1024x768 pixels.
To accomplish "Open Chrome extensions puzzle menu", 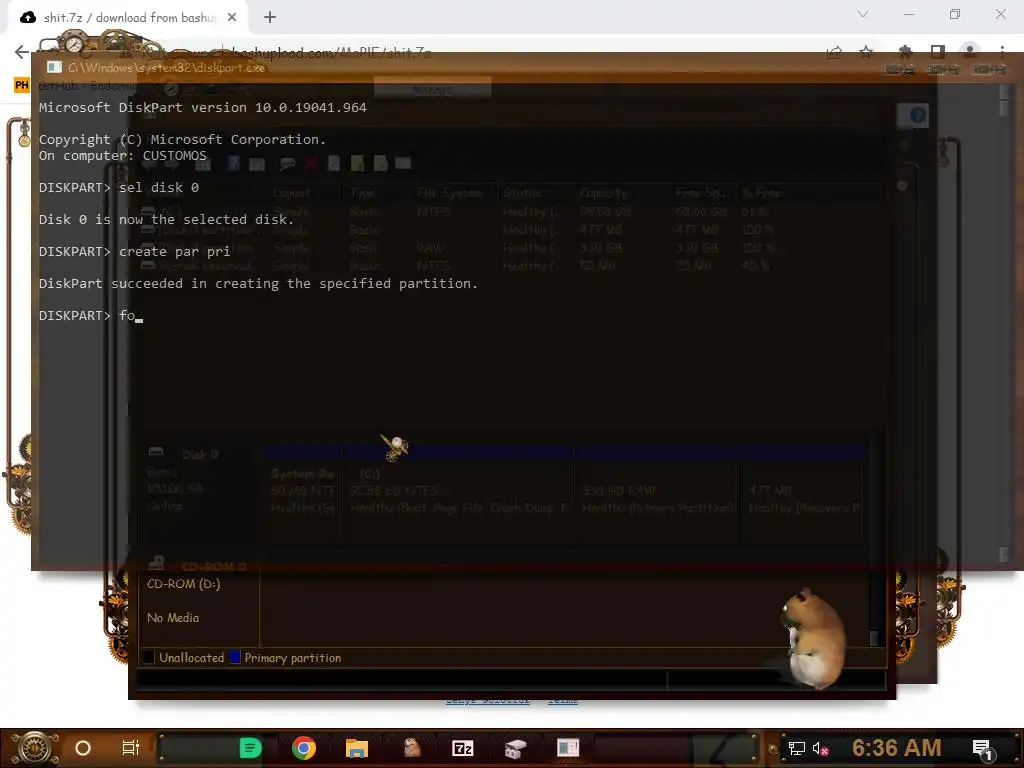I will pos(905,52).
